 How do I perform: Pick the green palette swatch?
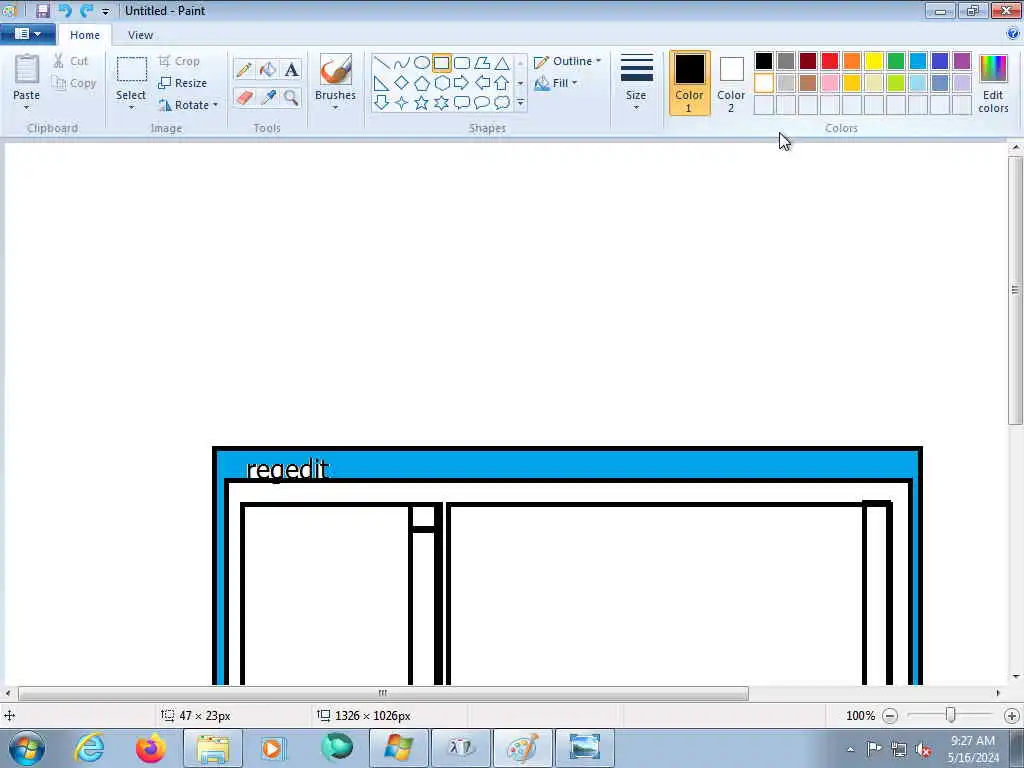point(896,61)
